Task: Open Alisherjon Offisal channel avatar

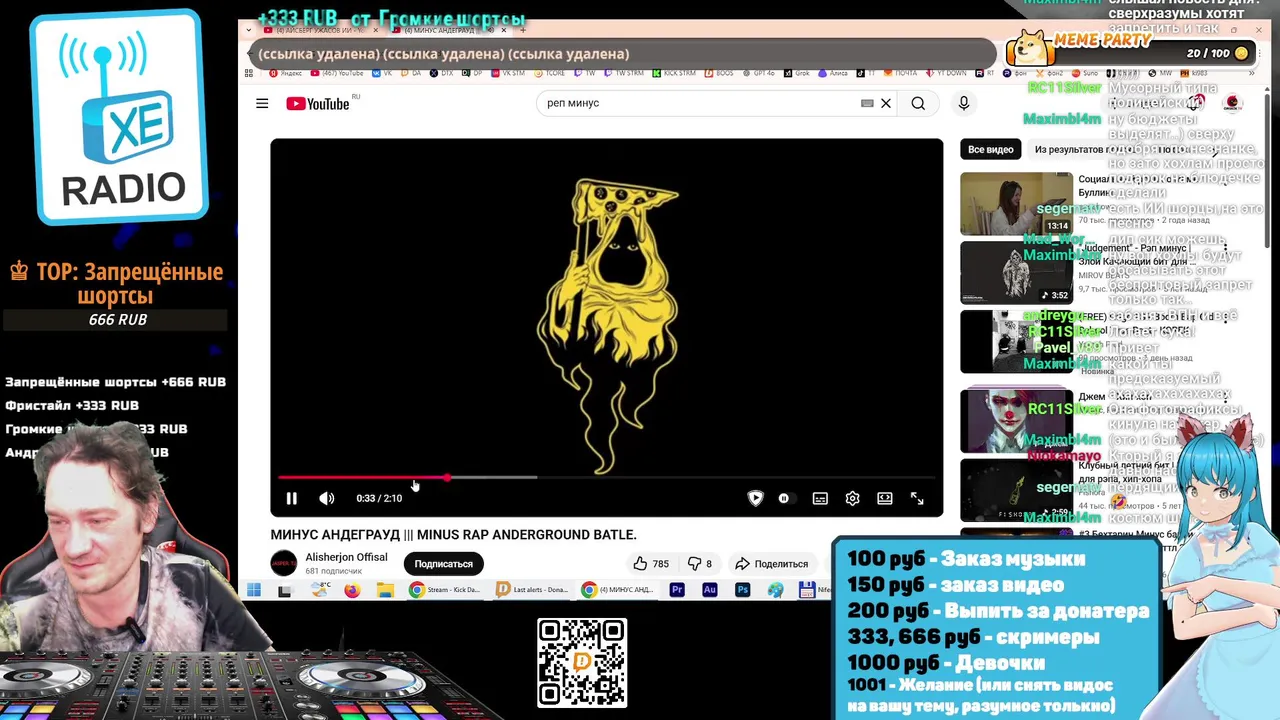Action: (284, 563)
